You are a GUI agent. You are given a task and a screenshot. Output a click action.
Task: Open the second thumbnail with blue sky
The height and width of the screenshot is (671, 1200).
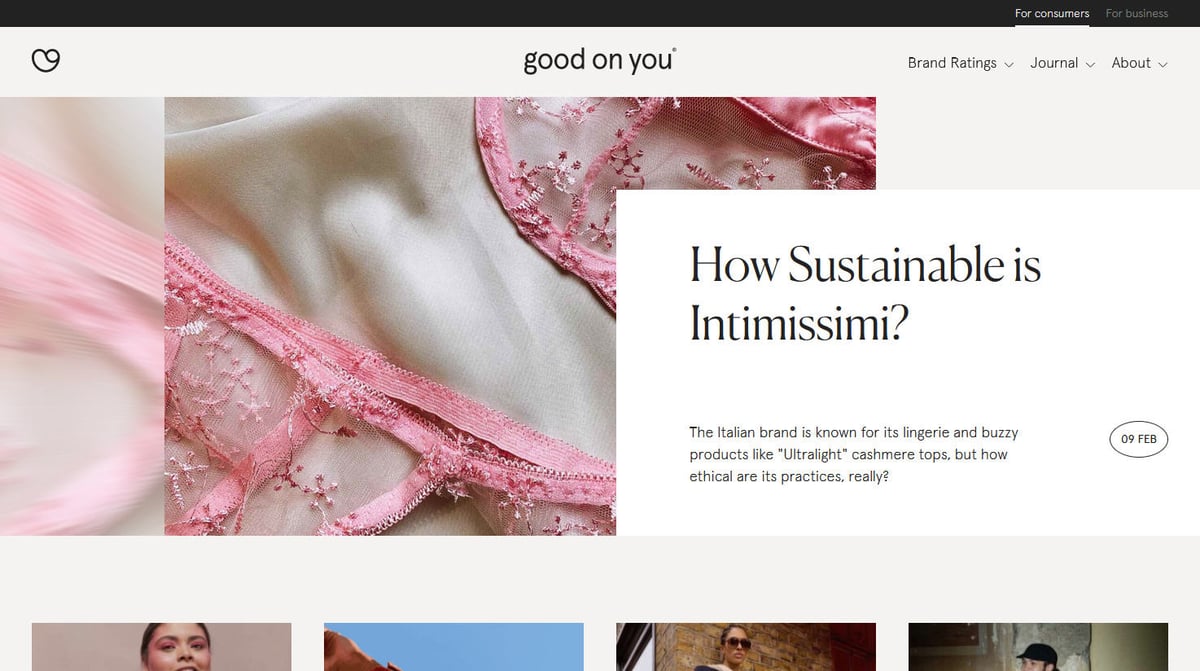(453, 647)
